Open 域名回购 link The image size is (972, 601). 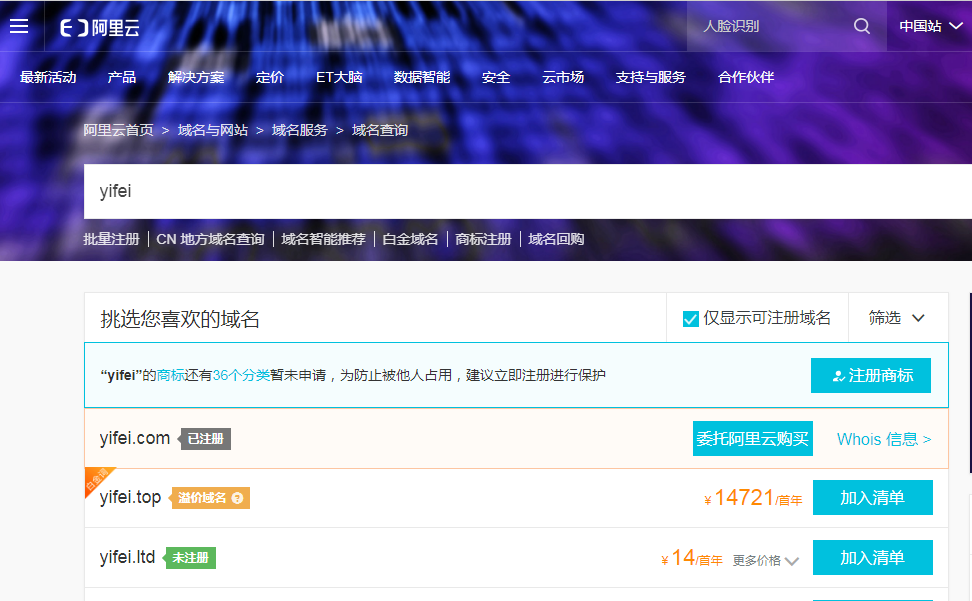(556, 239)
